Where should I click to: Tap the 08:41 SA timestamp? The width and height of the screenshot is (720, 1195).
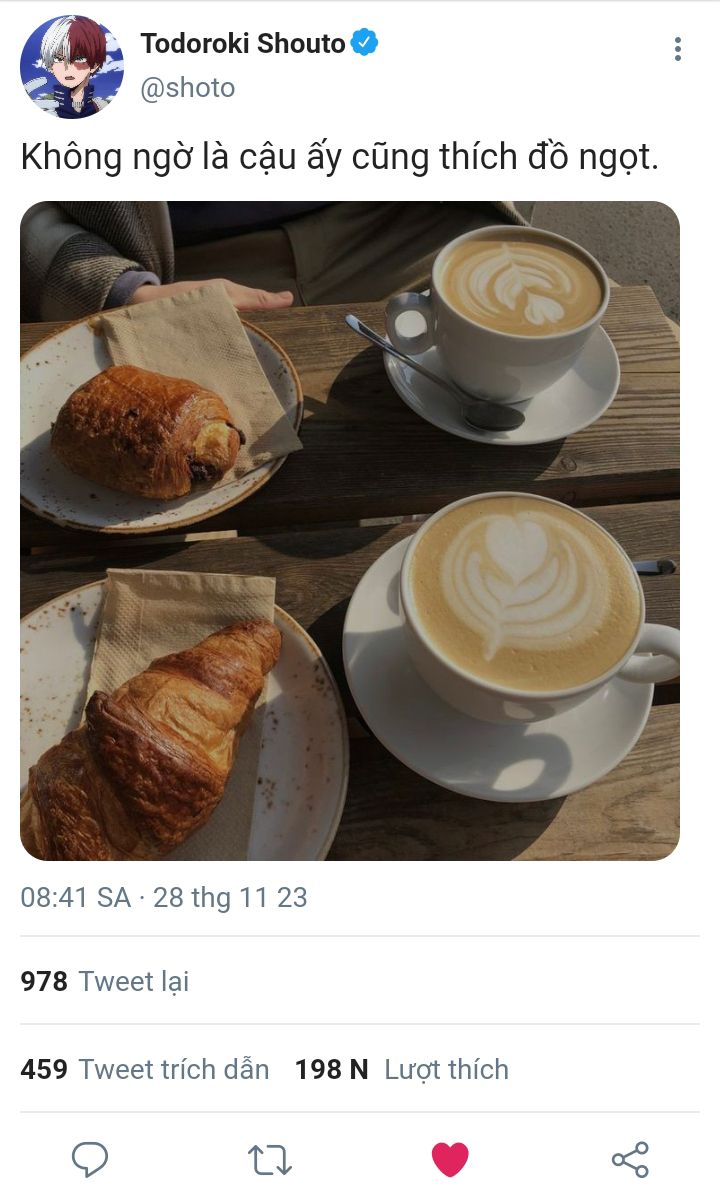tap(75, 897)
